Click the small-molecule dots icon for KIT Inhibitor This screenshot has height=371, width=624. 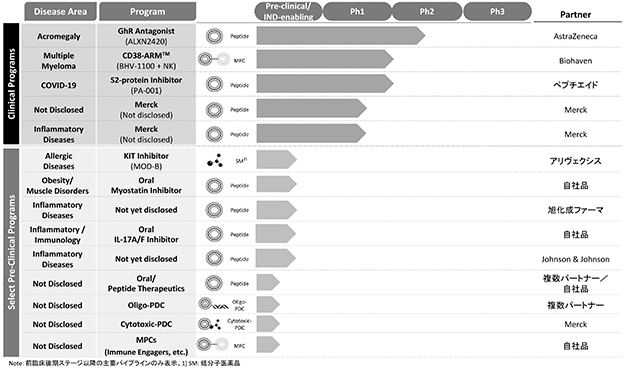215,160
